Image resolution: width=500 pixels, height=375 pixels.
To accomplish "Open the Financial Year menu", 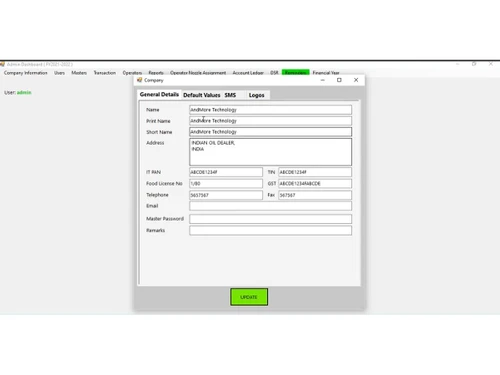I will point(326,73).
